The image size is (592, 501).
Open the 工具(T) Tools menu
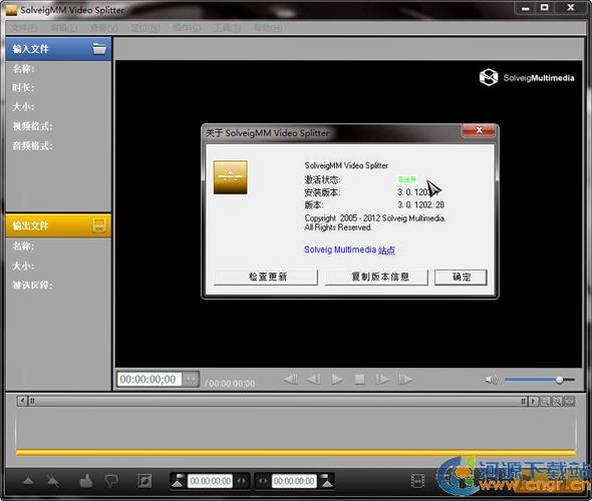pyautogui.click(x=227, y=28)
